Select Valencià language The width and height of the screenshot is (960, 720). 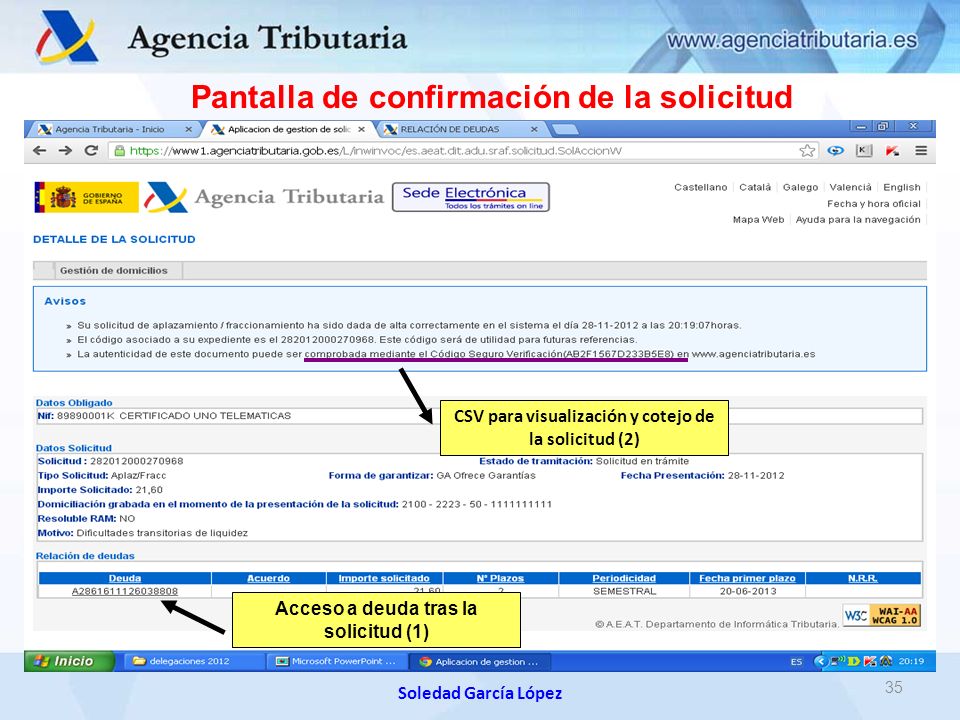(850, 187)
